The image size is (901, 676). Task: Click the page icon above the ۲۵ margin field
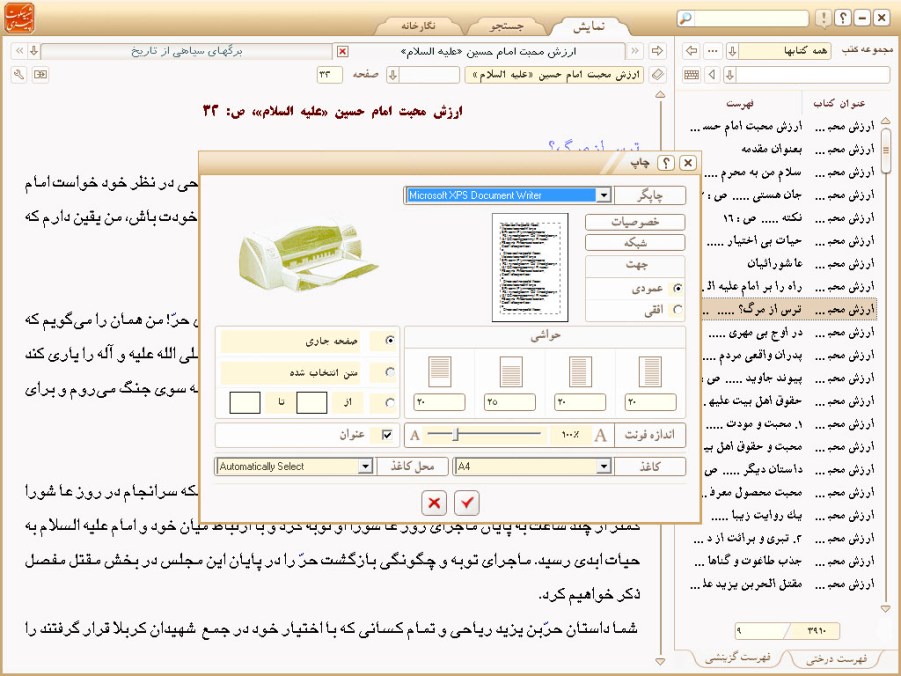pos(510,371)
